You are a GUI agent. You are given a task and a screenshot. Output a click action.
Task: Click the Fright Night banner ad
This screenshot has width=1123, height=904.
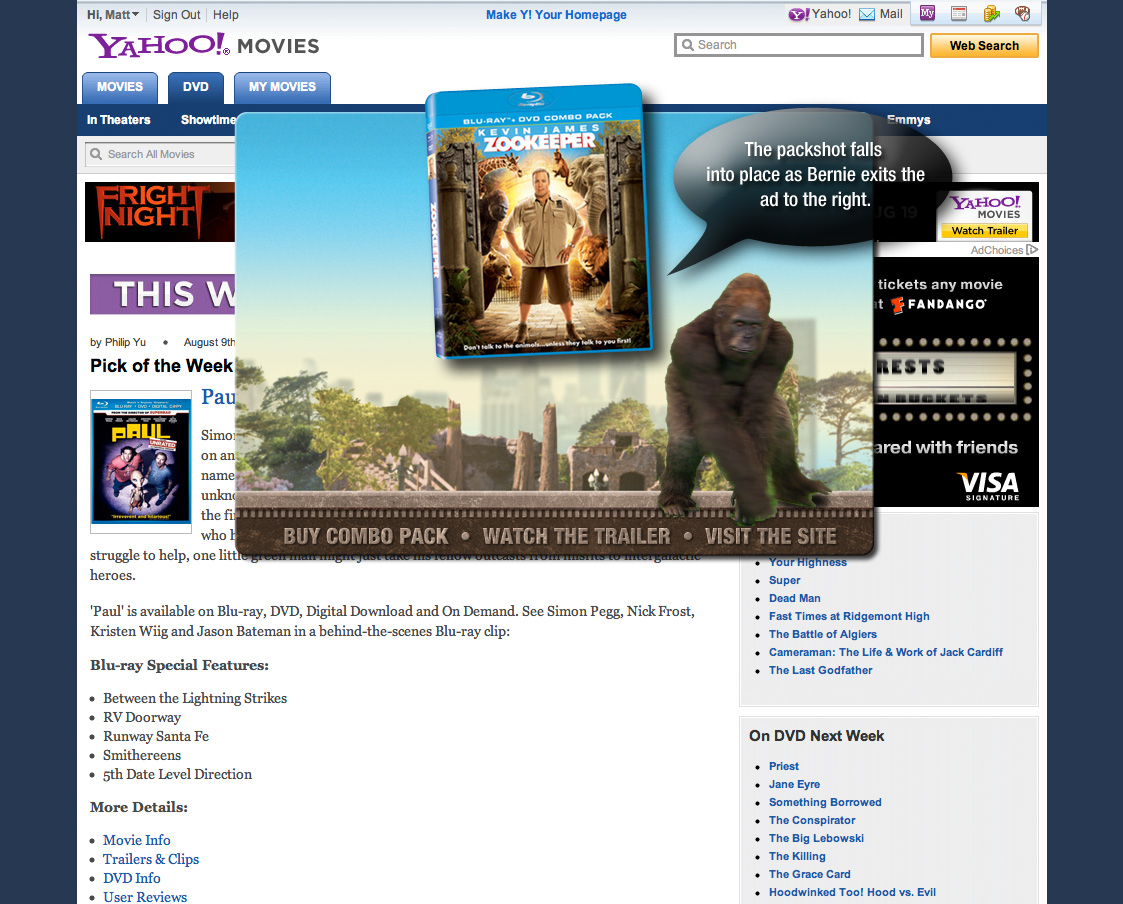click(x=159, y=212)
